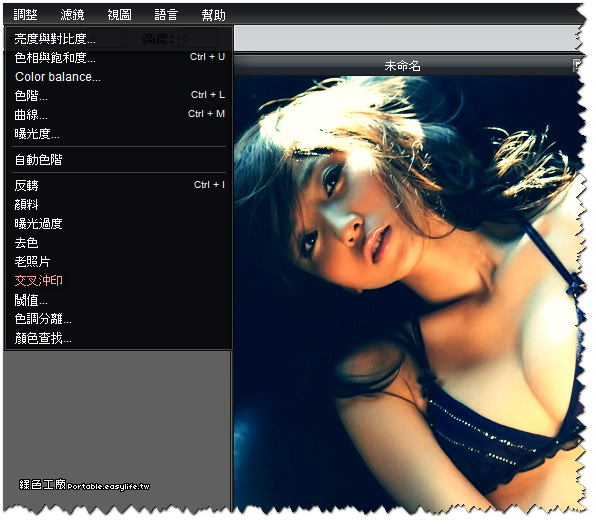Open the 色階... dialog
Screen dimensions: 596x524
(119, 95)
